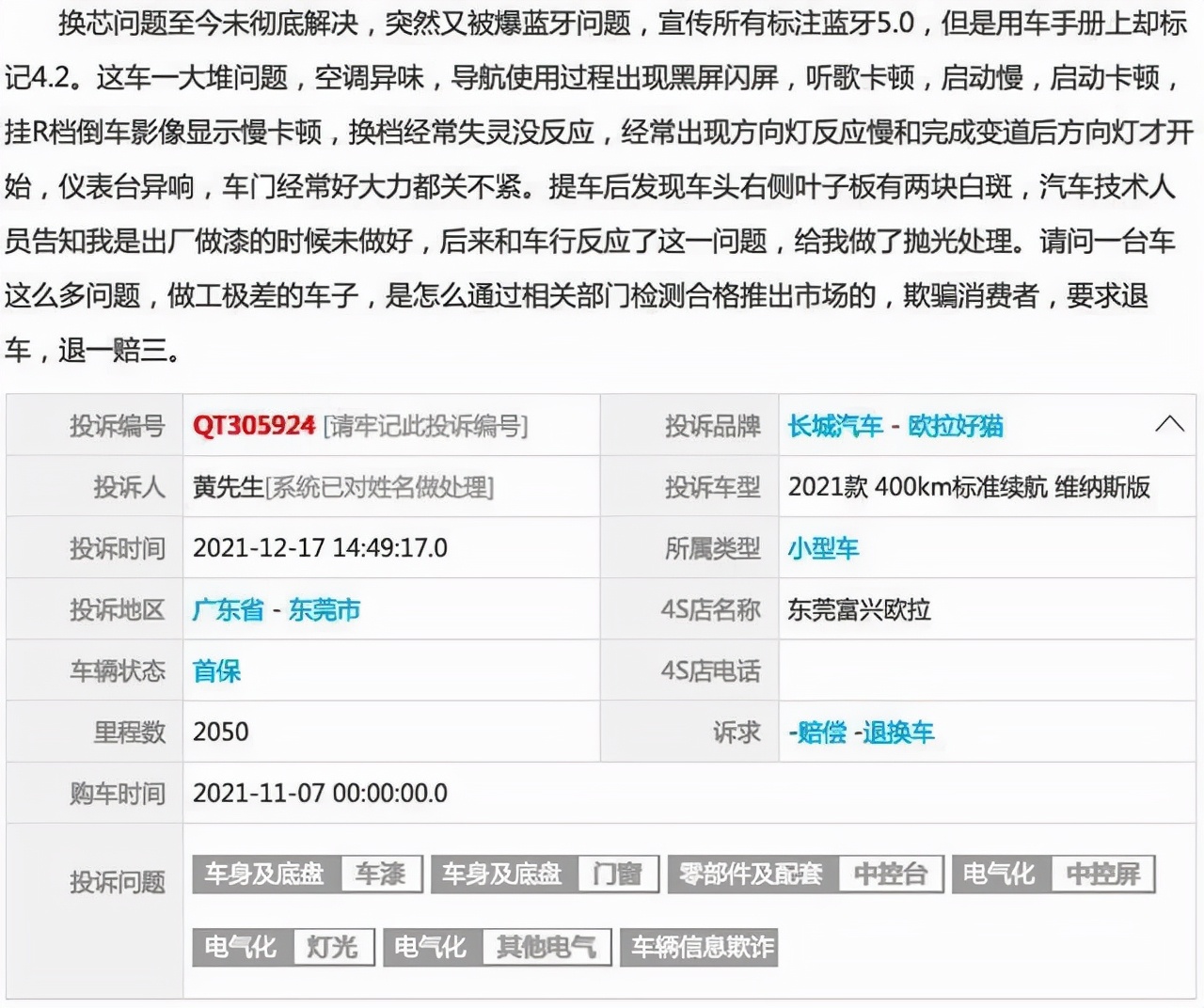Click the 退换车 demand link

point(898,732)
